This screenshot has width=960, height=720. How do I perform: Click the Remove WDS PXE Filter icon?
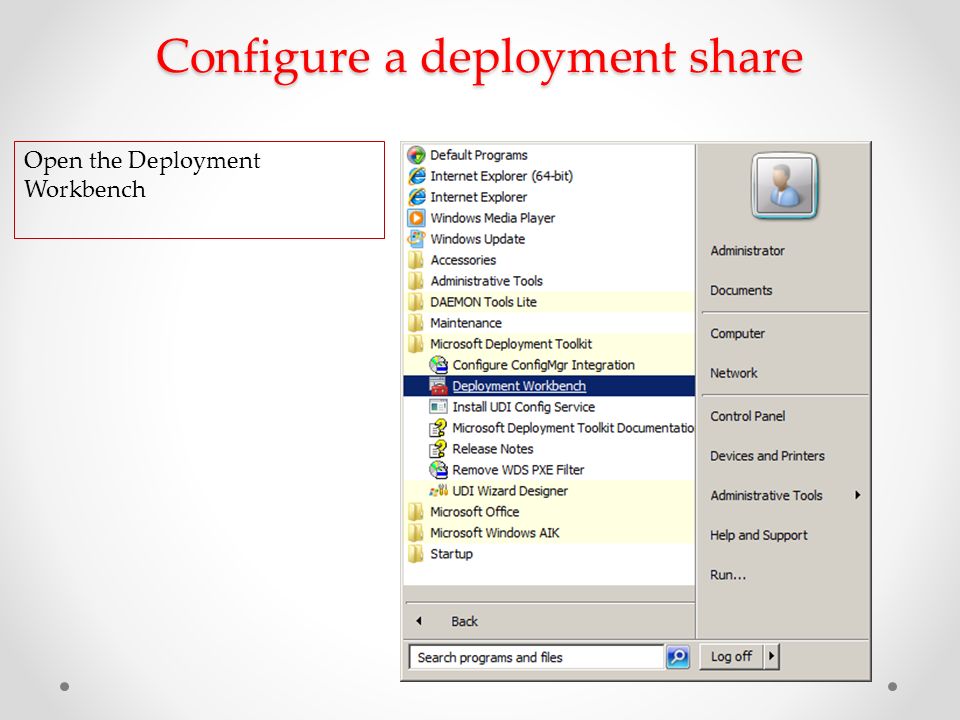coord(438,470)
